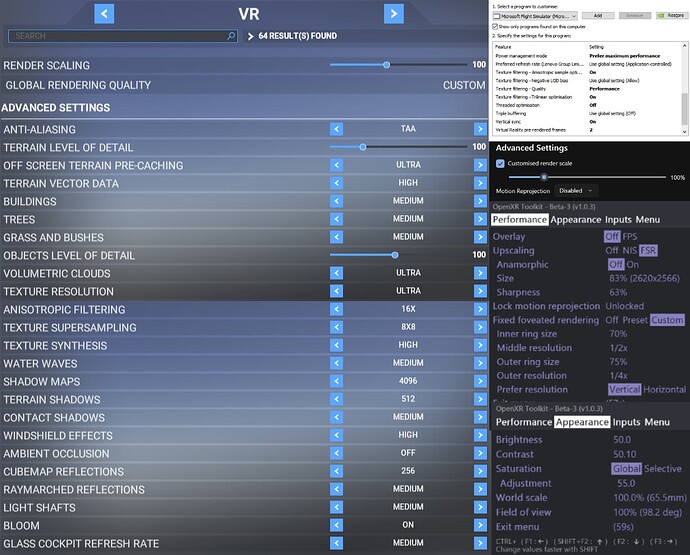Set Anamorphic option to On

[632, 265]
